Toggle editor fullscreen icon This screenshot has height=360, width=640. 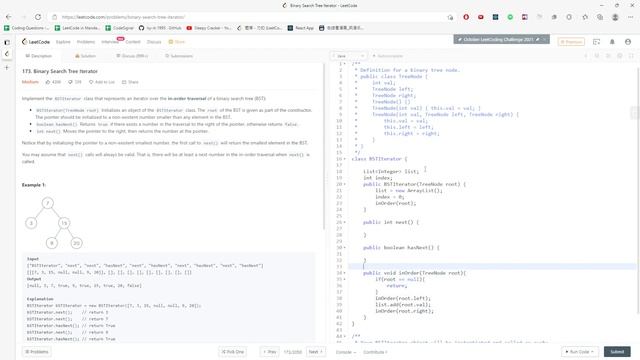tap(631, 56)
